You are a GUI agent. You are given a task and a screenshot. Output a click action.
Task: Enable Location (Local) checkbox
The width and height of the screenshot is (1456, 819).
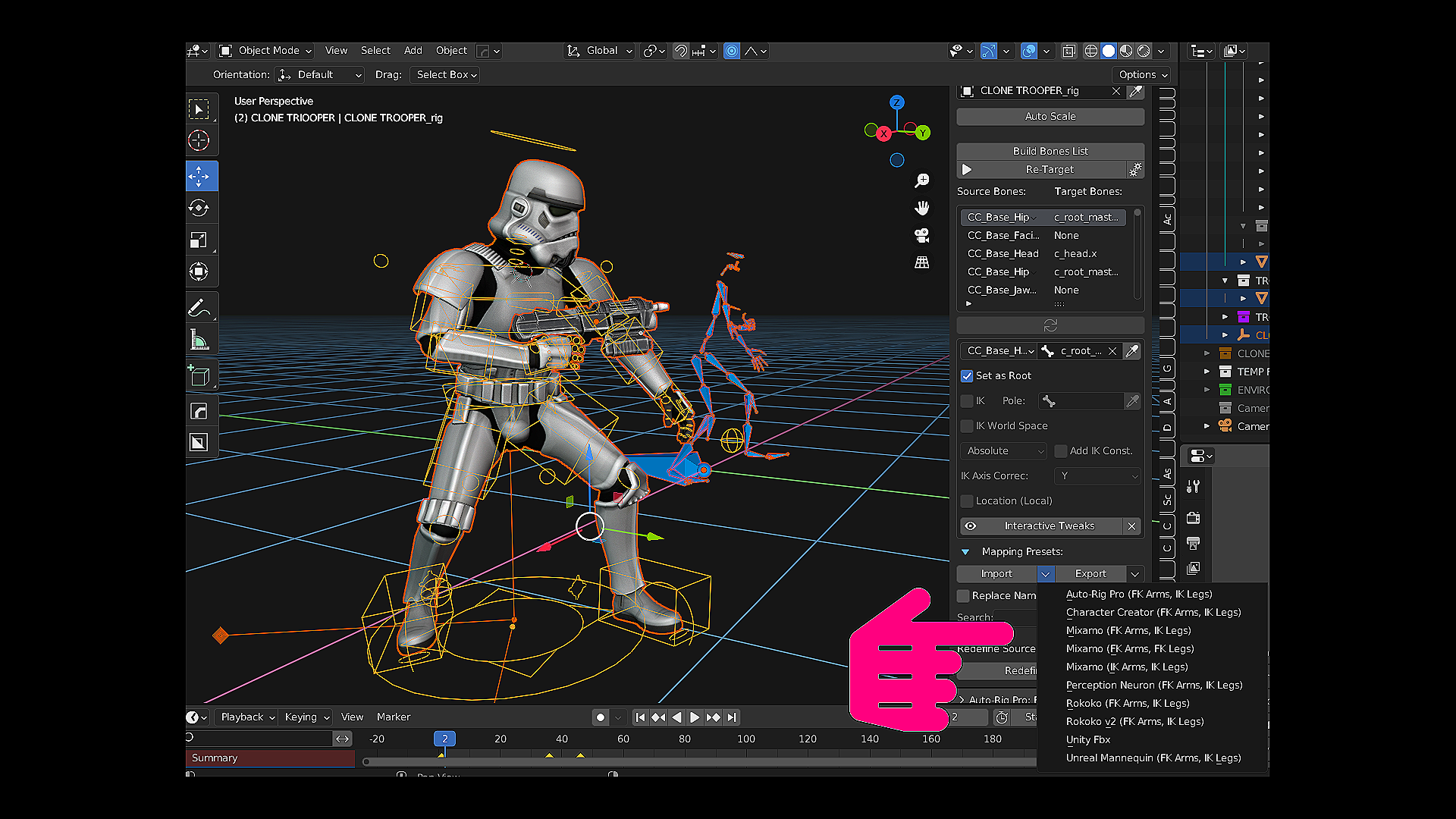tap(967, 501)
